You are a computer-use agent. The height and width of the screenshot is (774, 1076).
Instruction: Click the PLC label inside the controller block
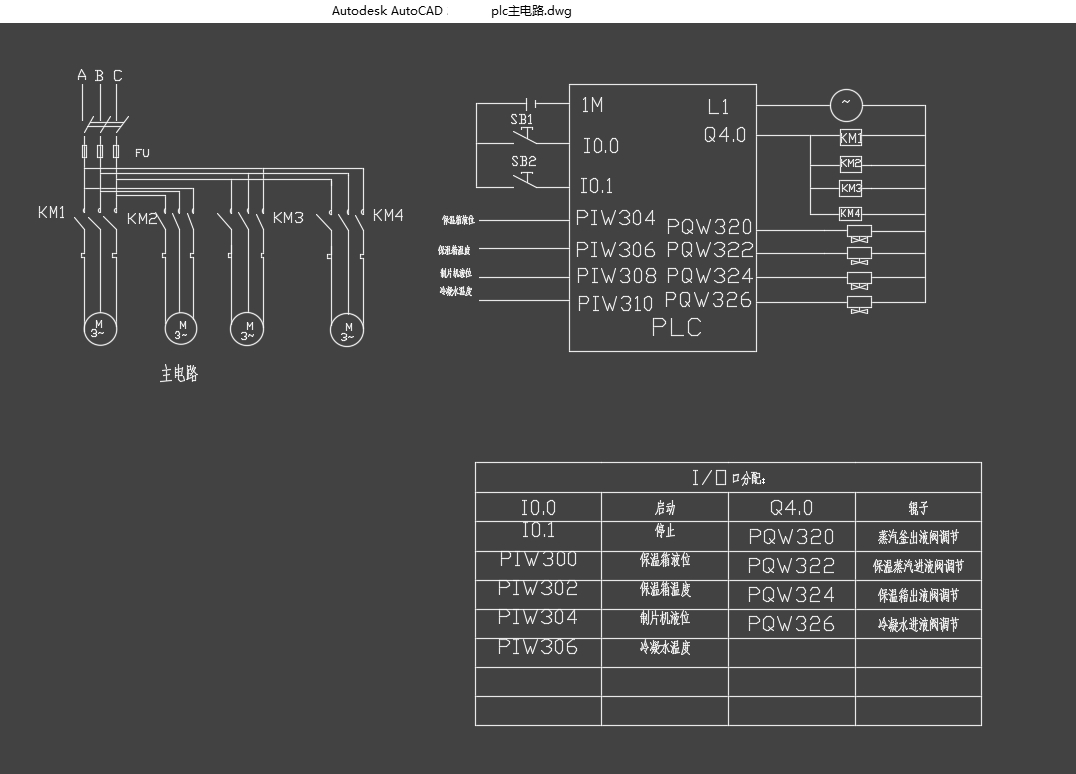tap(677, 328)
